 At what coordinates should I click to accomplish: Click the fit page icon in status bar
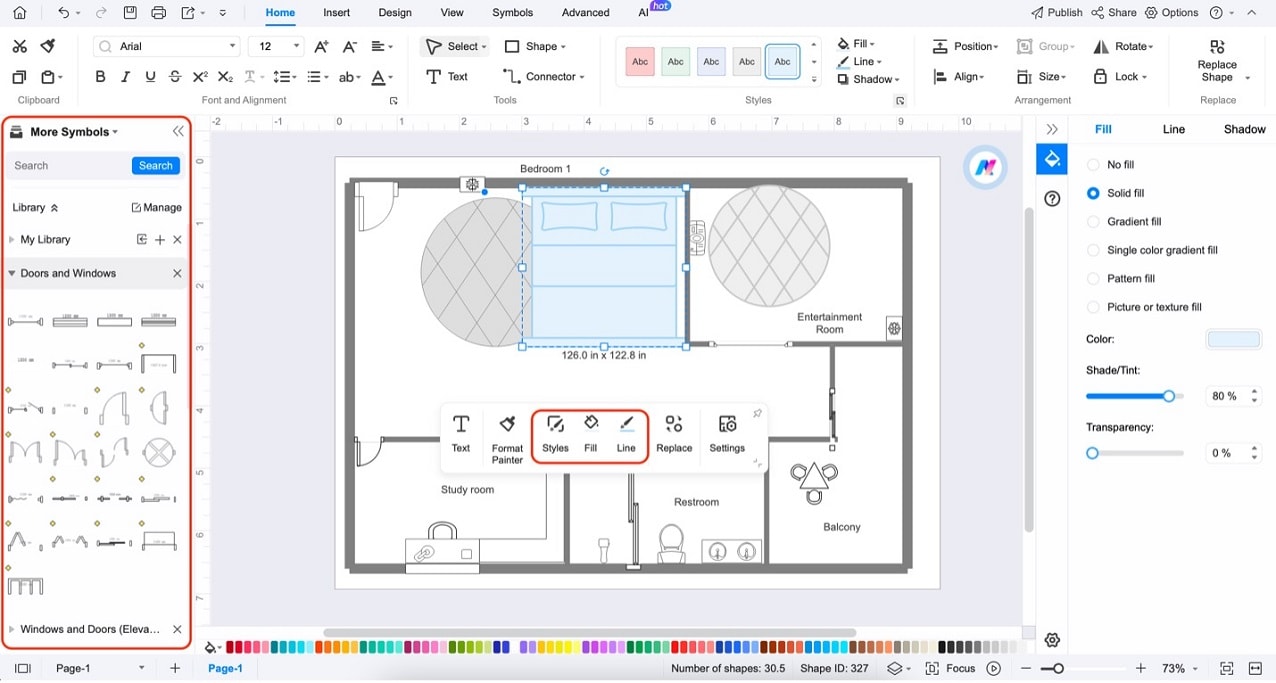coord(1227,668)
